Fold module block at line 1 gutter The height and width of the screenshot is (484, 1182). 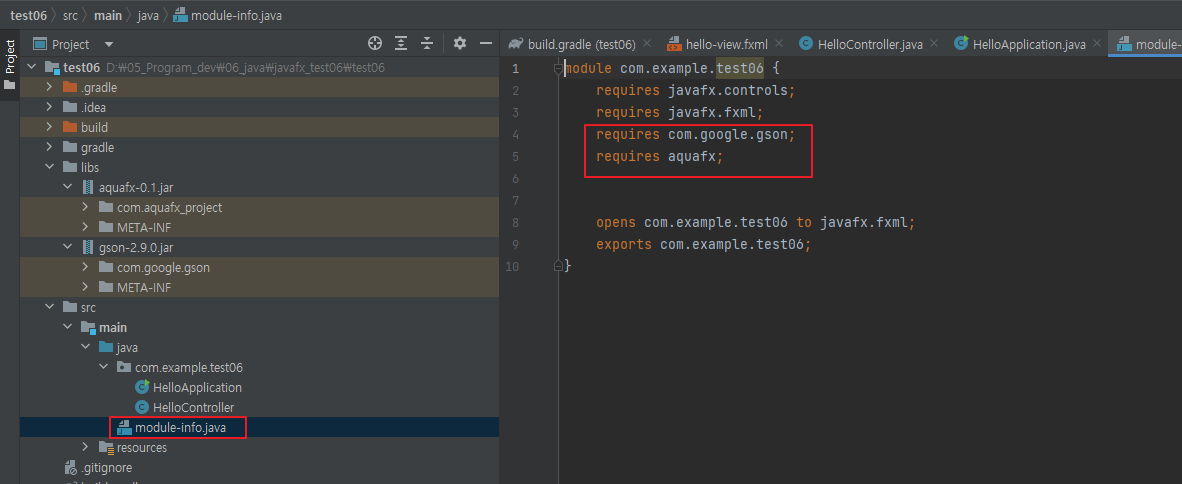559,69
